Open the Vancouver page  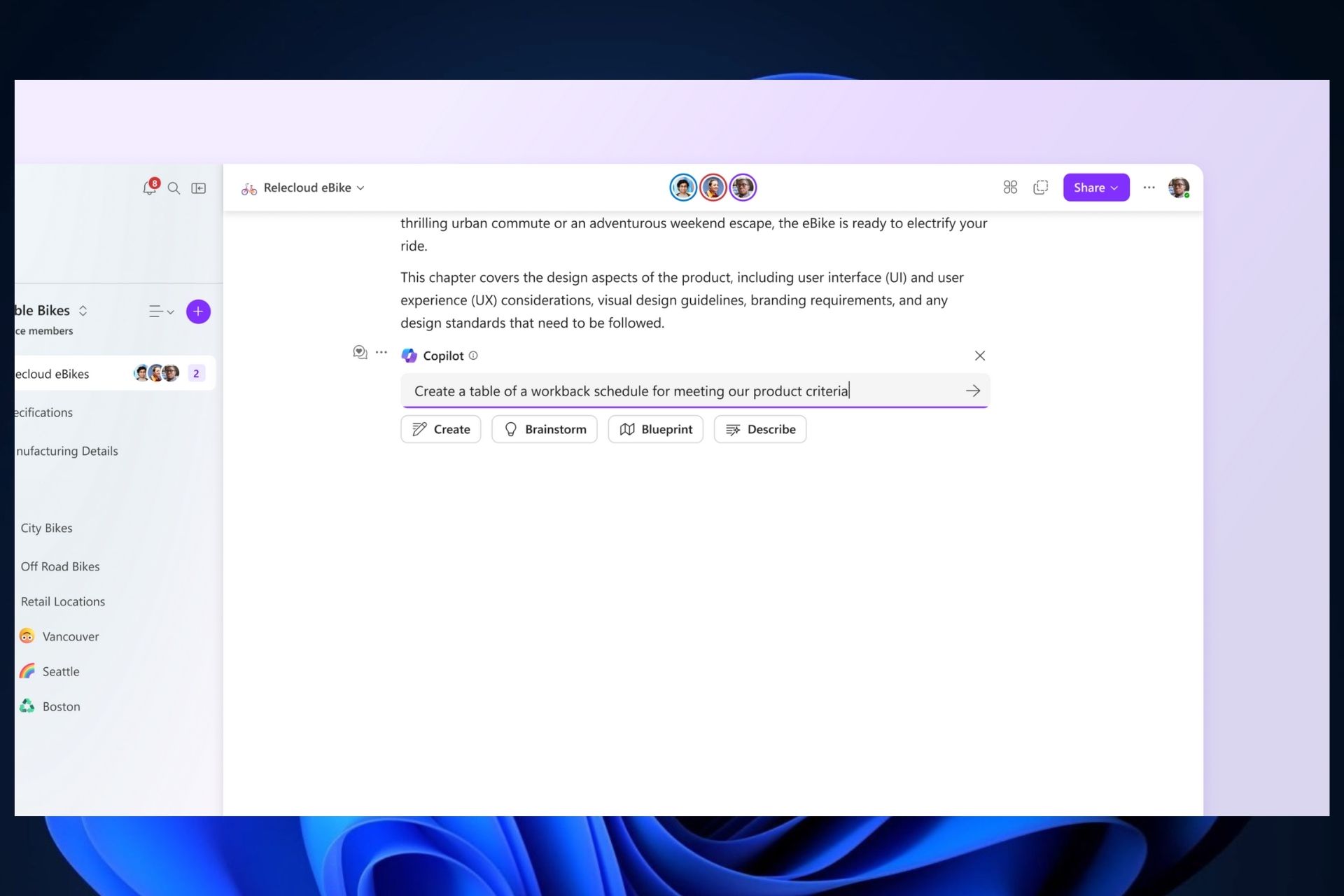coord(71,636)
